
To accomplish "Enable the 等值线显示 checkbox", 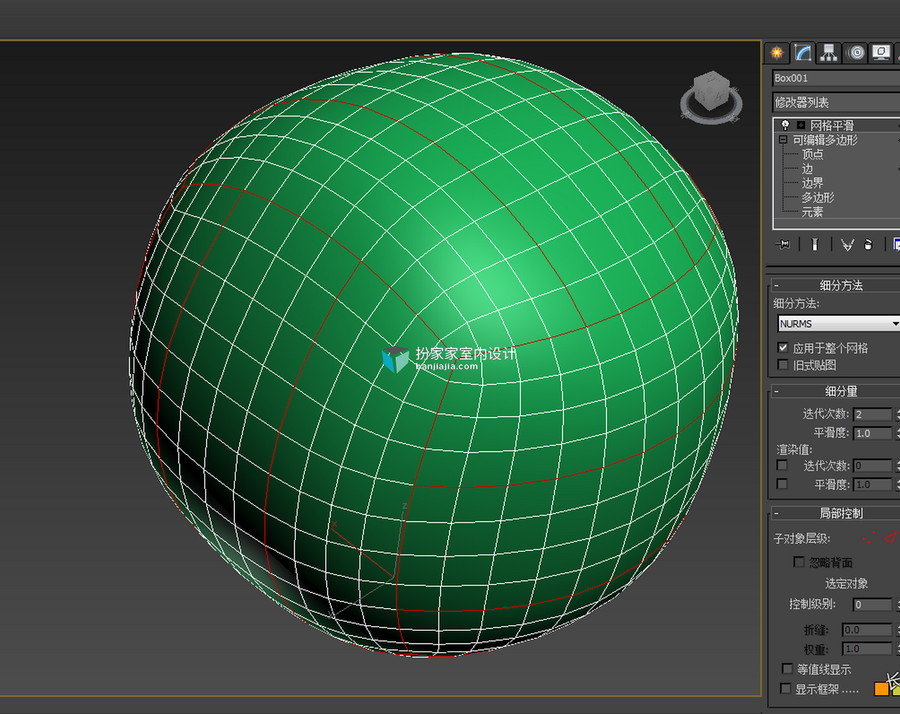I will [x=787, y=669].
